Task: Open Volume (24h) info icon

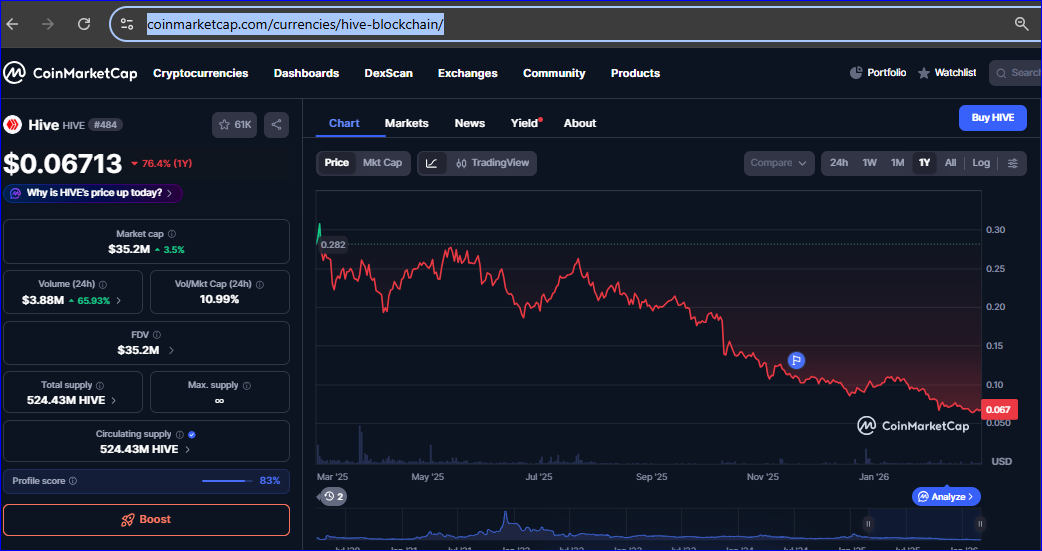Action: tap(103, 284)
